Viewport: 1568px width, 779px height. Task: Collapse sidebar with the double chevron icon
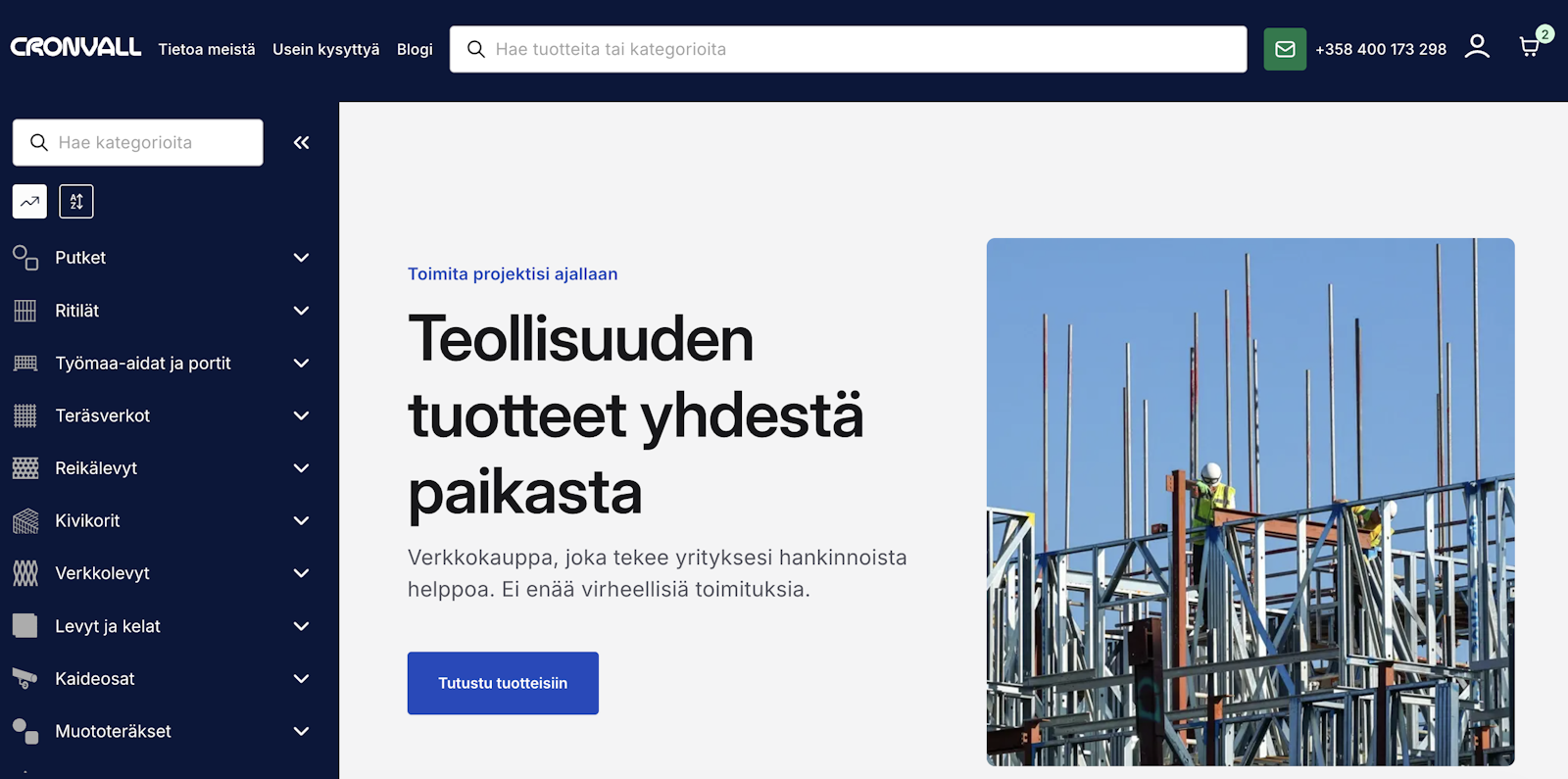point(301,143)
